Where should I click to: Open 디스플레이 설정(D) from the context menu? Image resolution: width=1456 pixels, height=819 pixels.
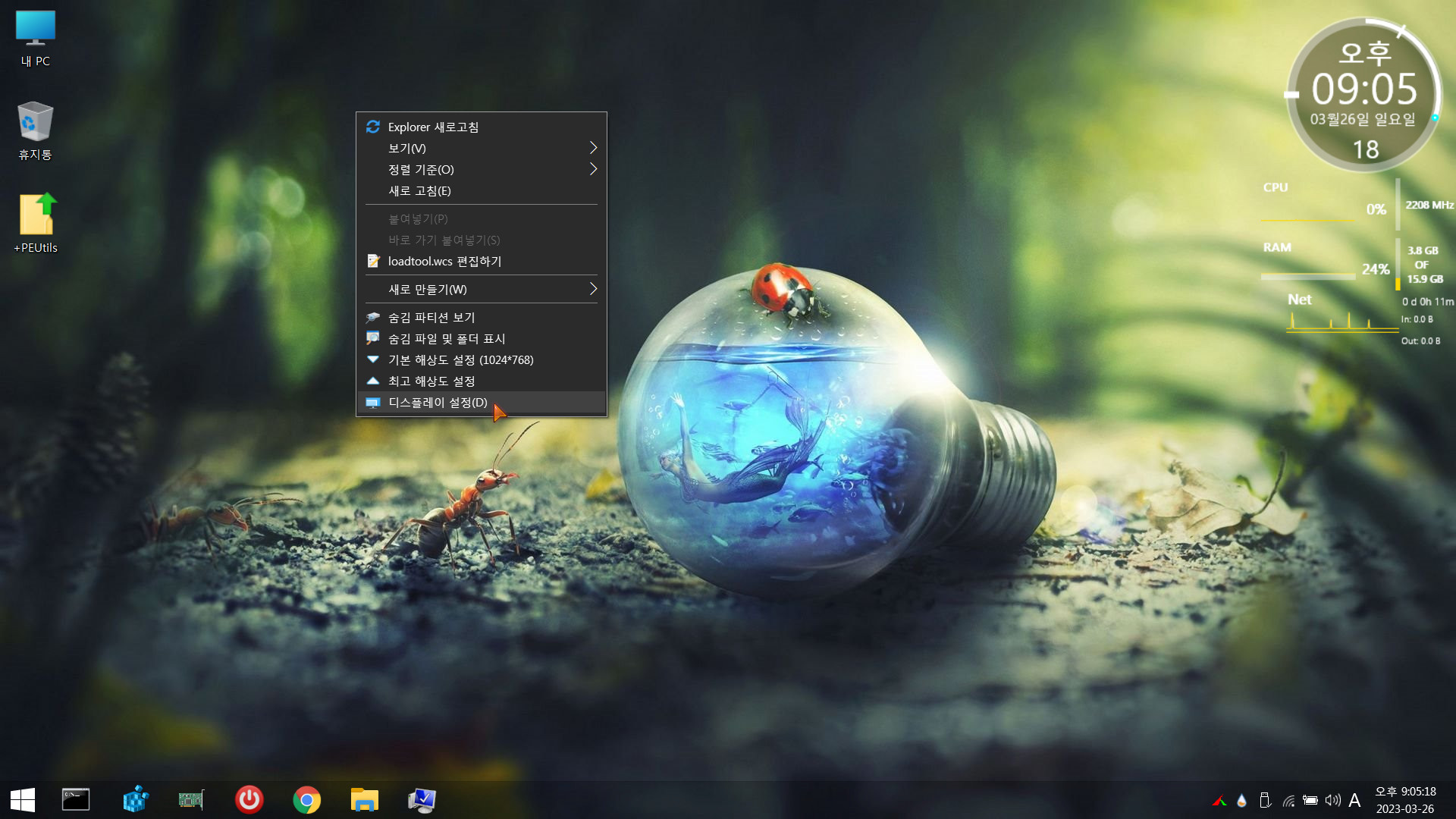pyautogui.click(x=481, y=402)
